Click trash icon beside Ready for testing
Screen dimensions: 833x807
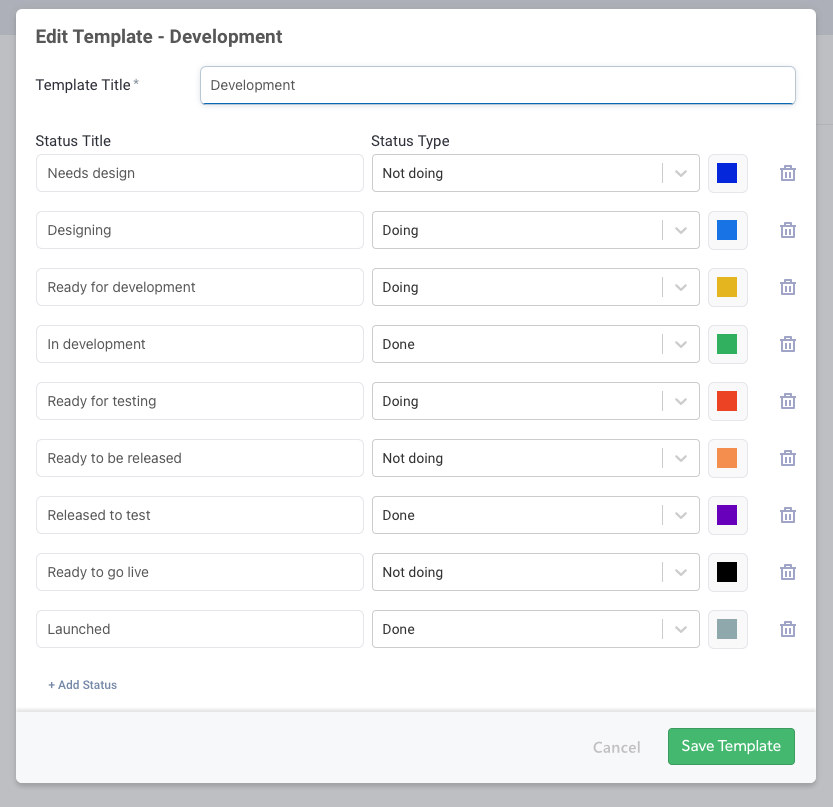(x=788, y=401)
